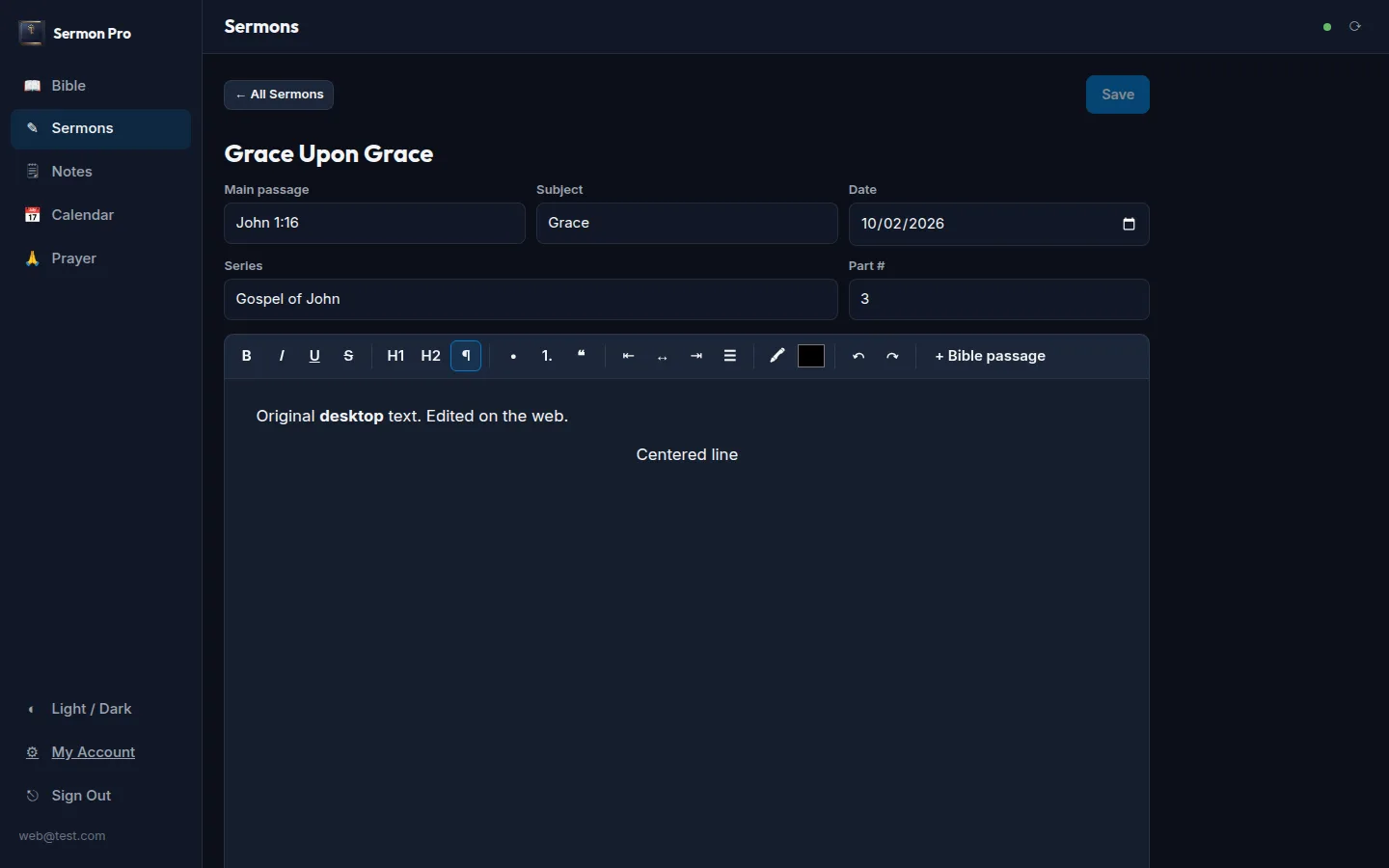Image resolution: width=1389 pixels, height=868 pixels.
Task: Switch to the paragraph style button
Action: tap(466, 356)
